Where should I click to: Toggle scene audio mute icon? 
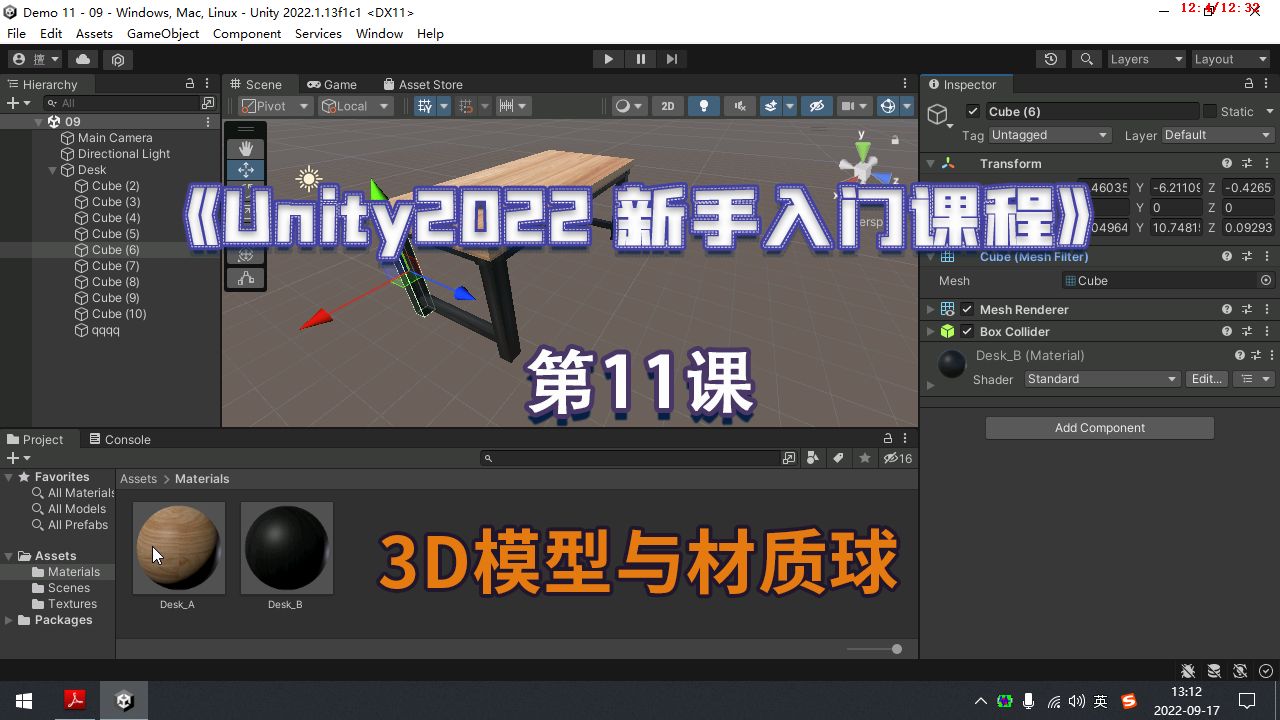point(740,106)
